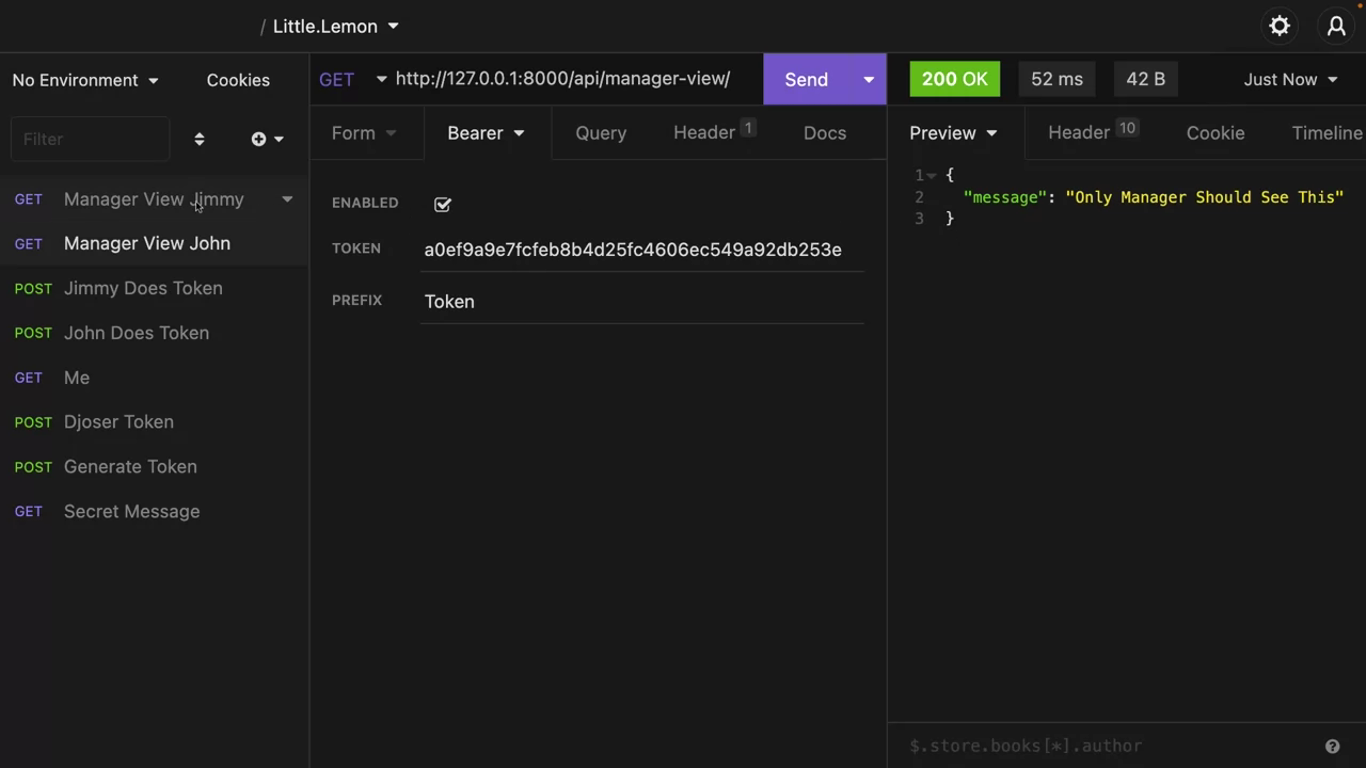Open the Manager View Jimmy actions arrow

tap(287, 199)
